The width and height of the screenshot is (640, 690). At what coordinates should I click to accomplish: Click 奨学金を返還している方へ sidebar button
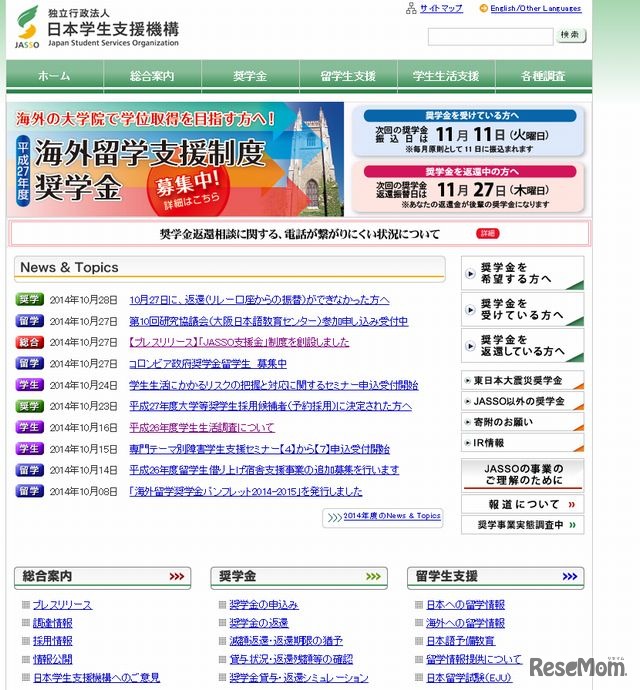(522, 345)
